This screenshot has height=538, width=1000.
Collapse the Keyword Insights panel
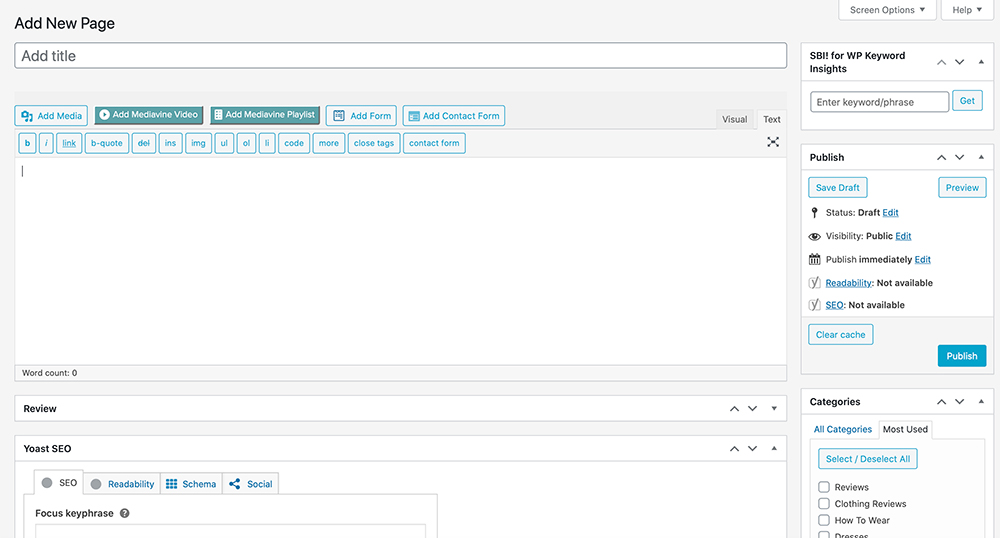coord(981,62)
